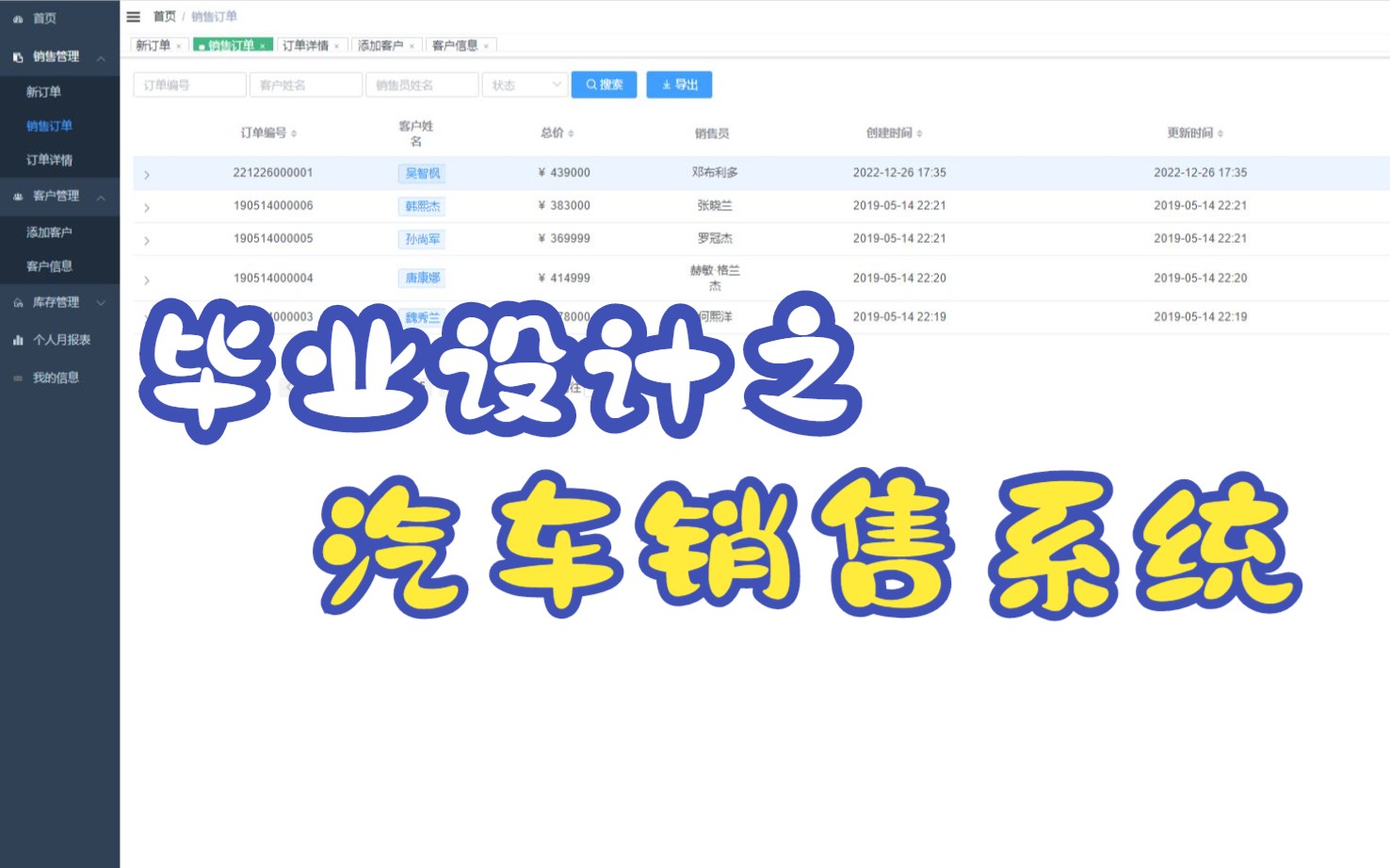
Task: Collapse the 客户管理 sidebar group
Action: pyautogui.click(x=101, y=198)
